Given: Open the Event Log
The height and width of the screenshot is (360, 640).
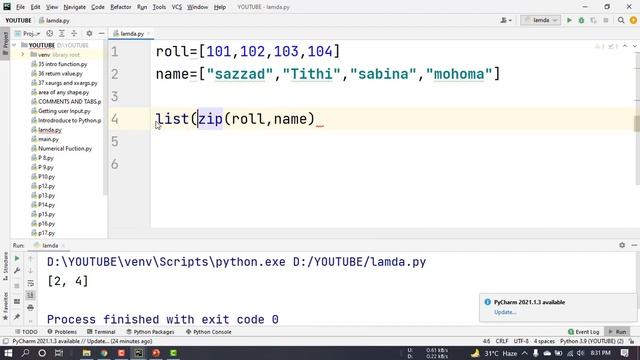Looking at the screenshot, I should point(584,332).
